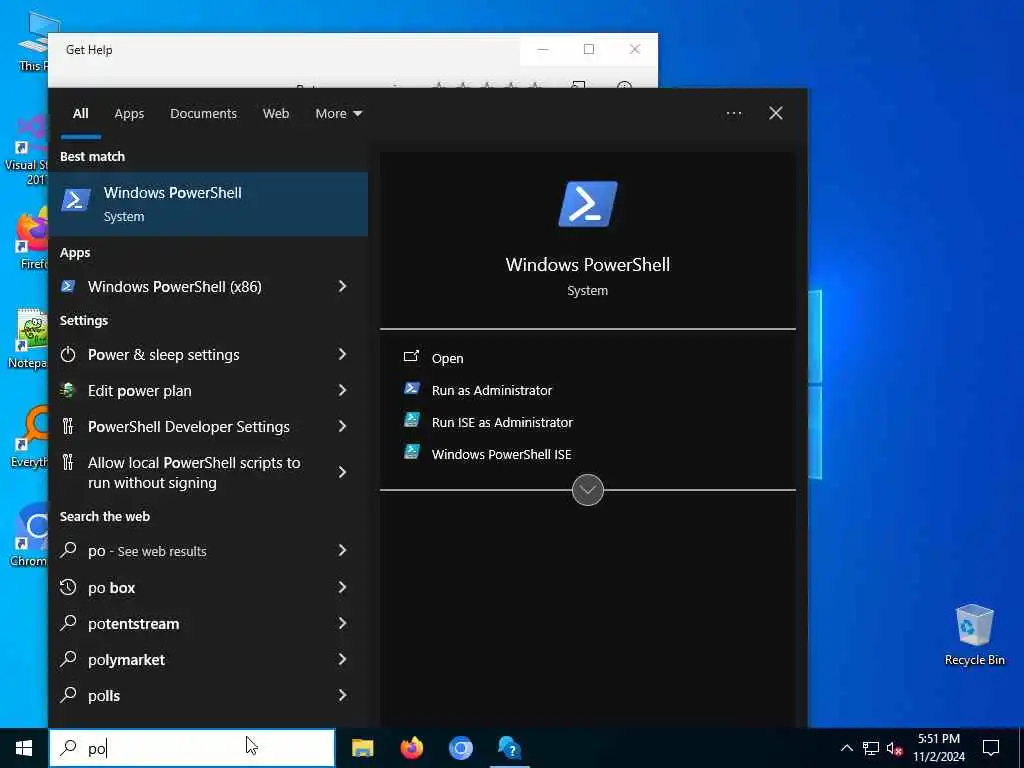
Task: Open search options ellipsis menu
Action: tap(734, 114)
